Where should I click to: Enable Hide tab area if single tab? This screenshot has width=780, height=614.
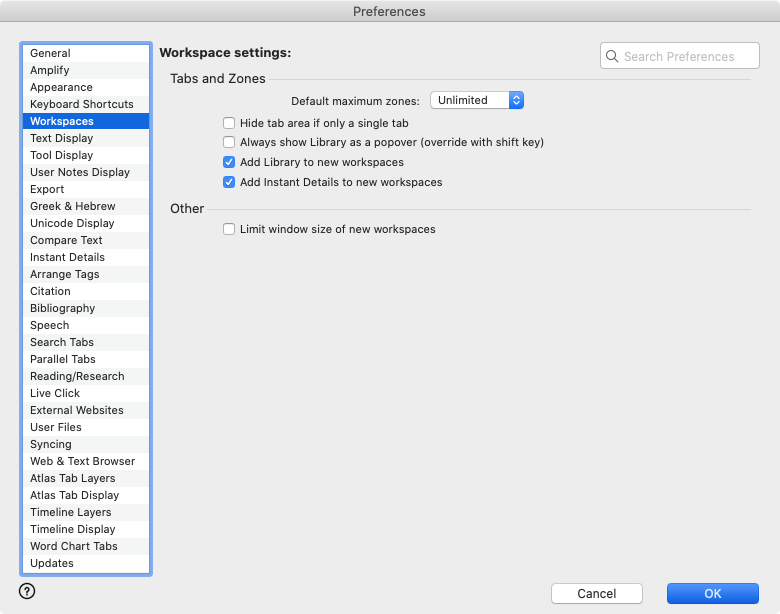pos(229,123)
